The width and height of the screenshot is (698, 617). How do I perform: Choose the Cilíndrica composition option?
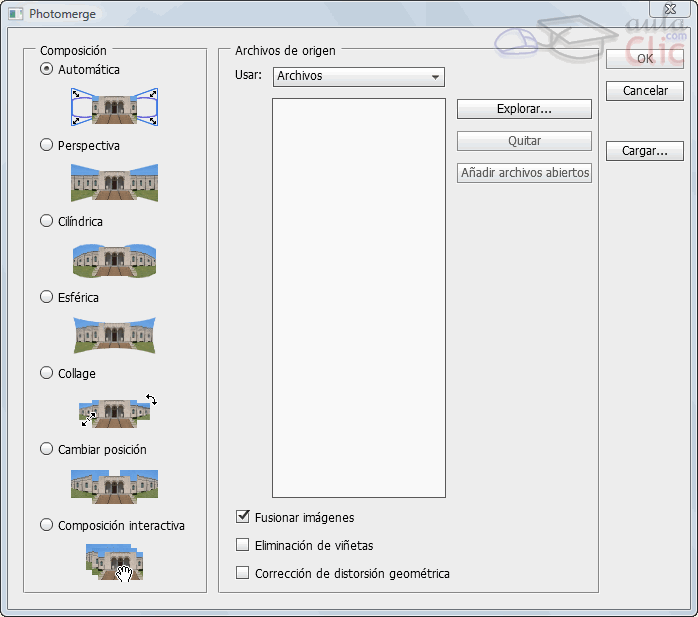46,221
